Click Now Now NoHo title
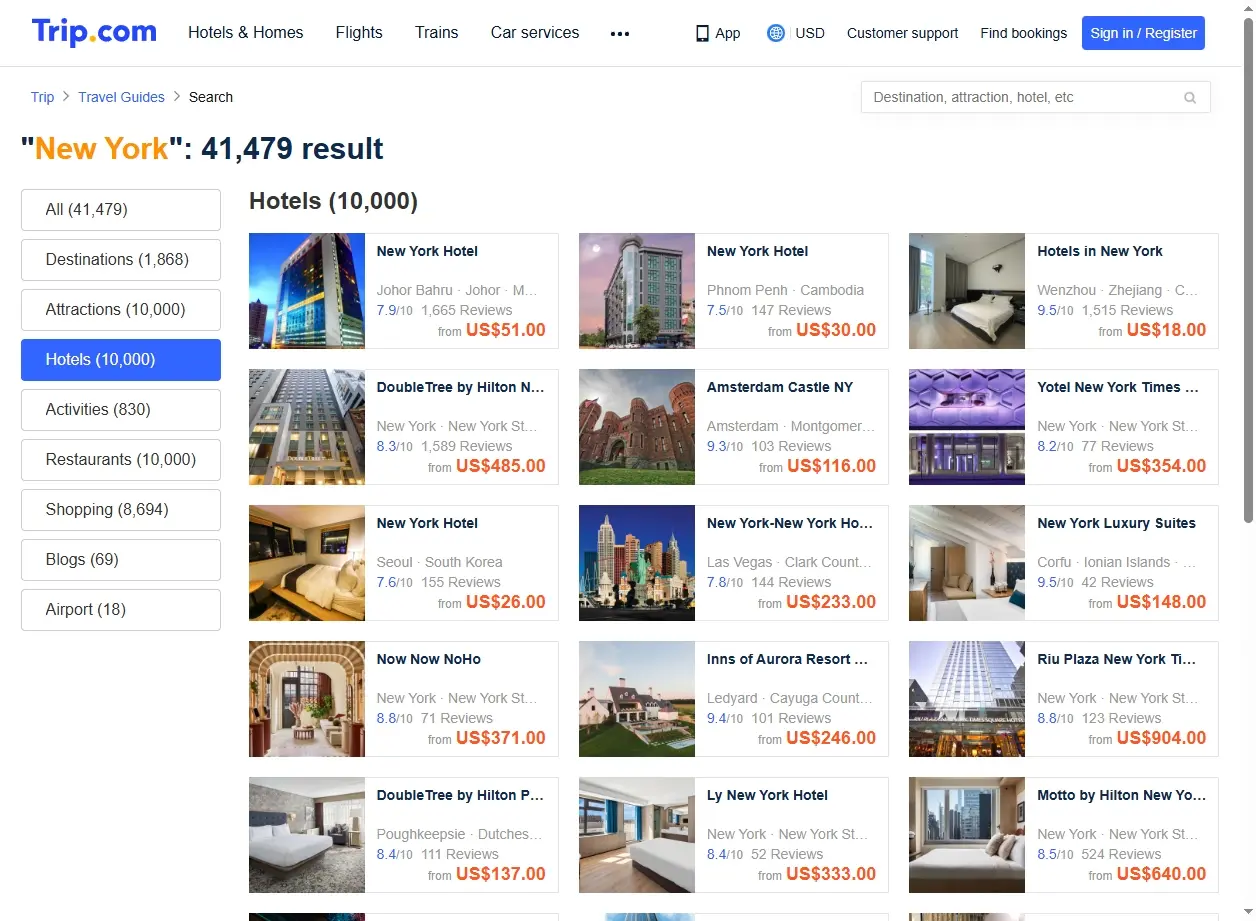The image size is (1256, 921). tap(429, 659)
